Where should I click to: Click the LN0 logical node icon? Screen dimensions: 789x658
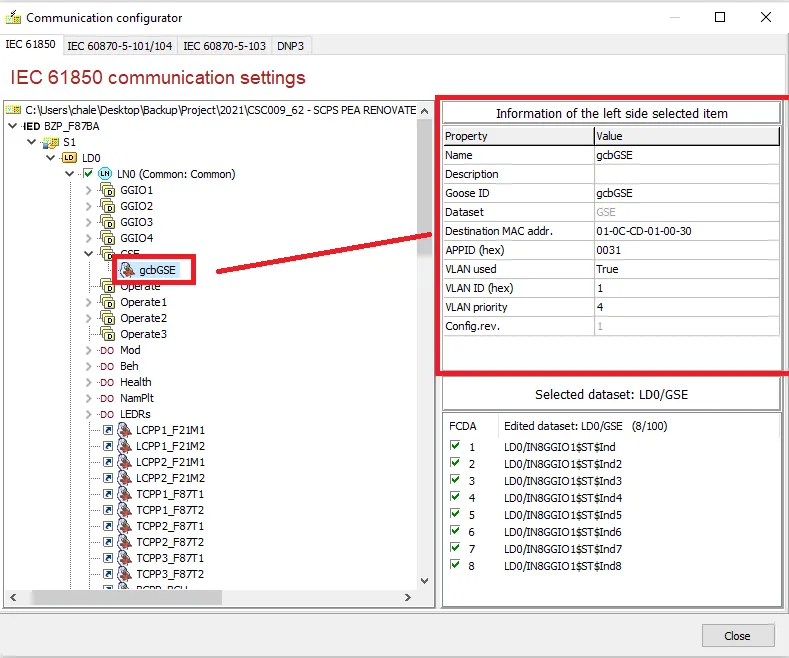(105, 174)
